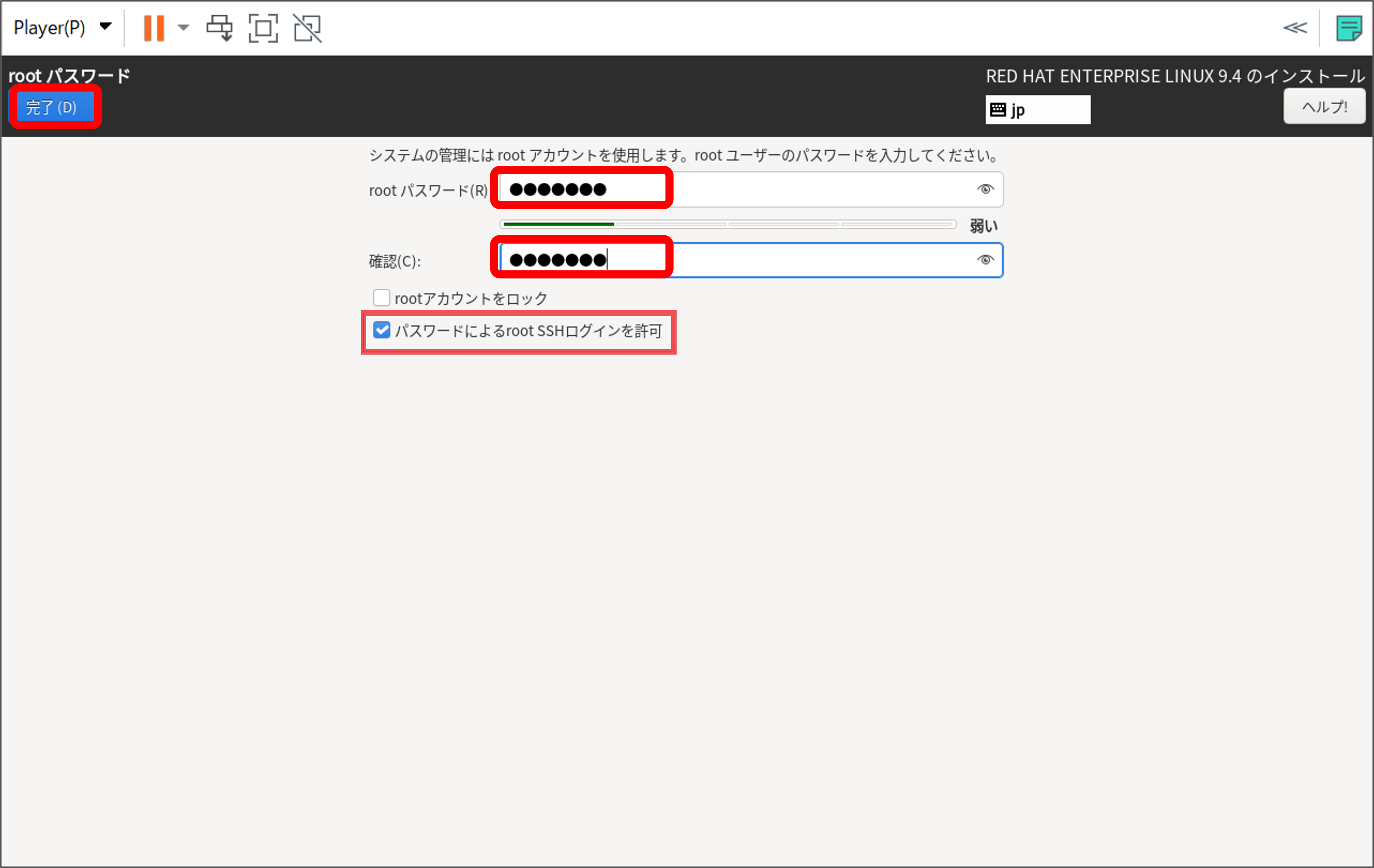Click the 弱い strength label
This screenshot has height=868, width=1374.
(x=984, y=226)
